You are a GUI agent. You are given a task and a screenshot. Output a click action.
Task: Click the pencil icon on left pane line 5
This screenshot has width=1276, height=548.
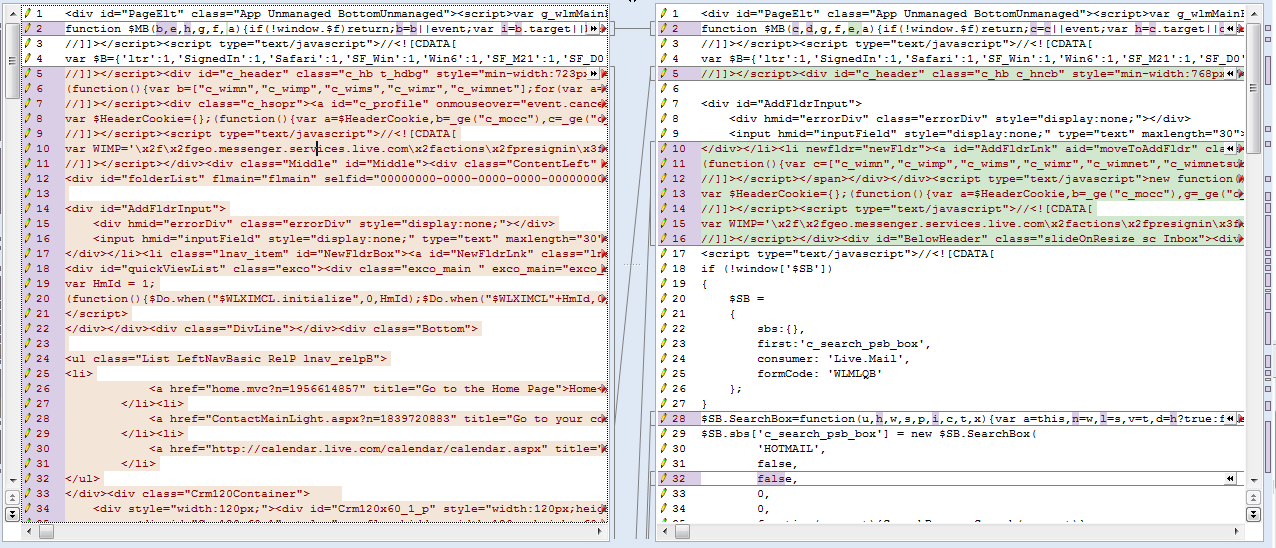(x=27, y=75)
